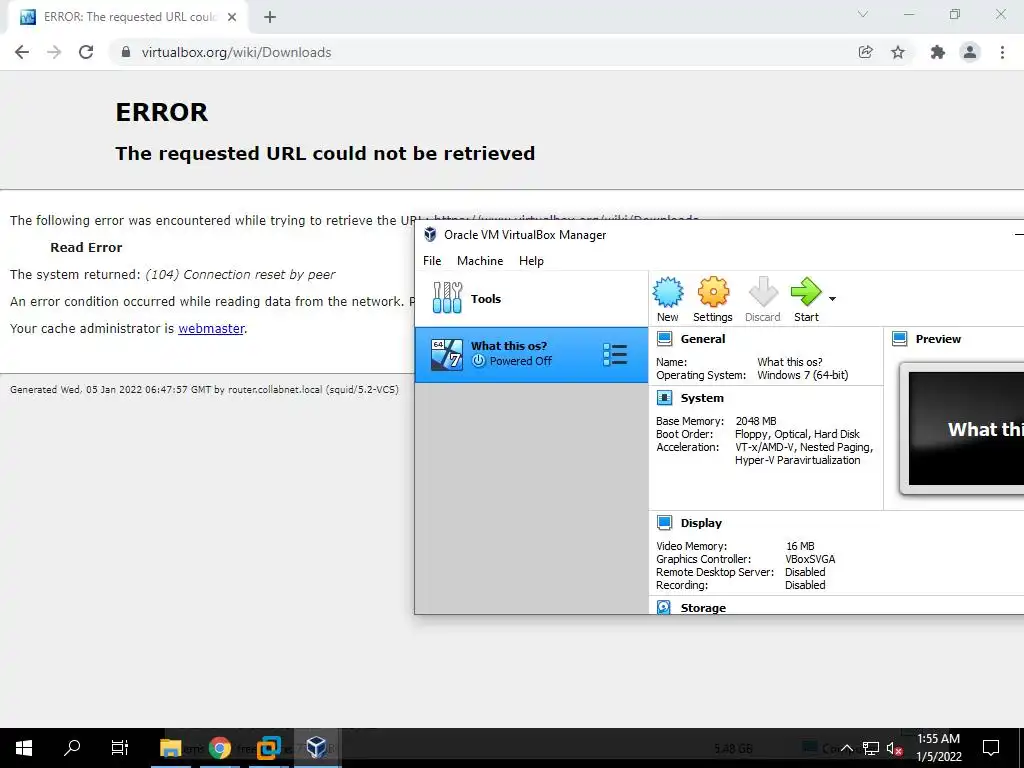Click the Storage section disk icon
Viewport: 1024px width, 768px height.
click(664, 607)
